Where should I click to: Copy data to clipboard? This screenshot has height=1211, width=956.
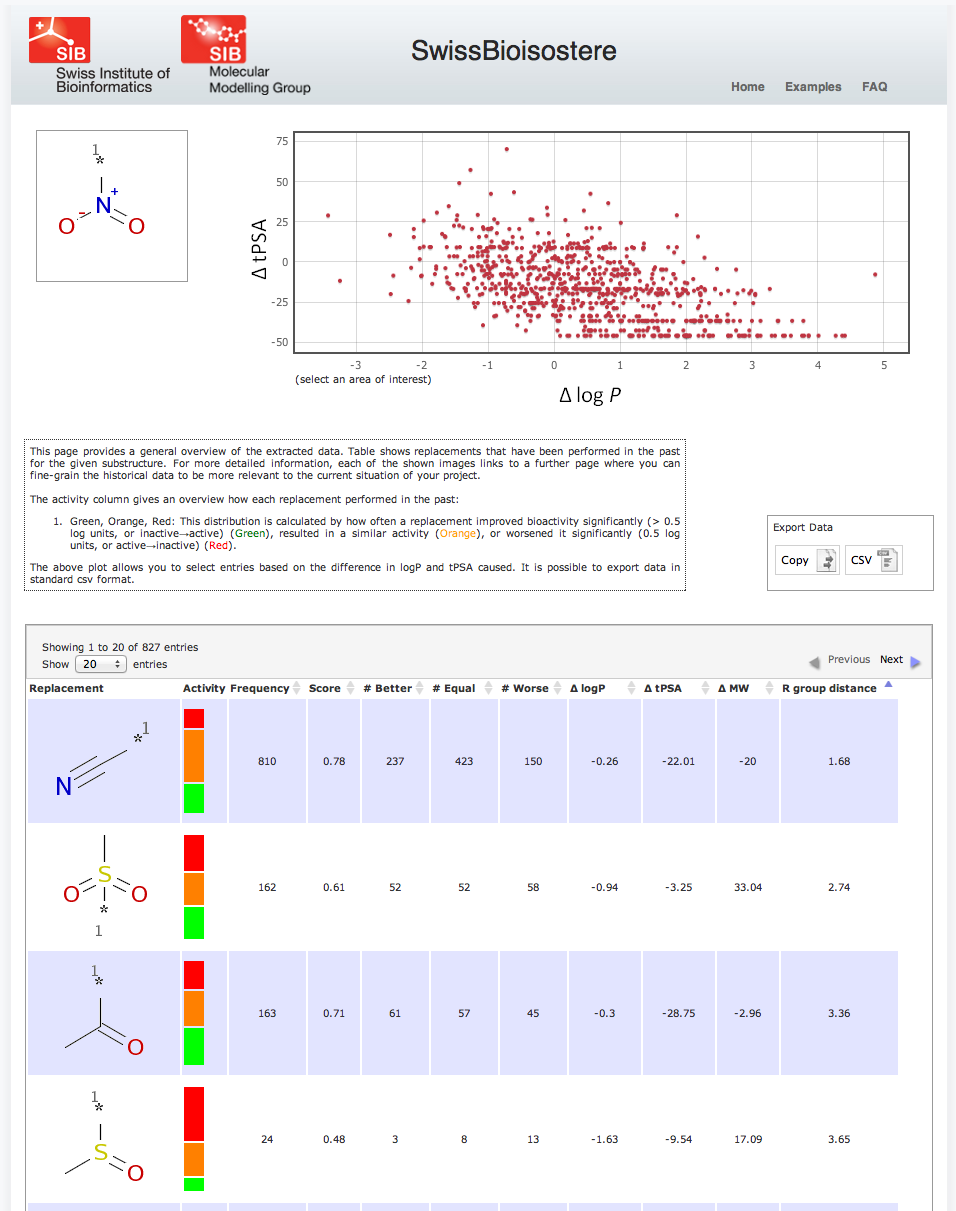(807, 560)
